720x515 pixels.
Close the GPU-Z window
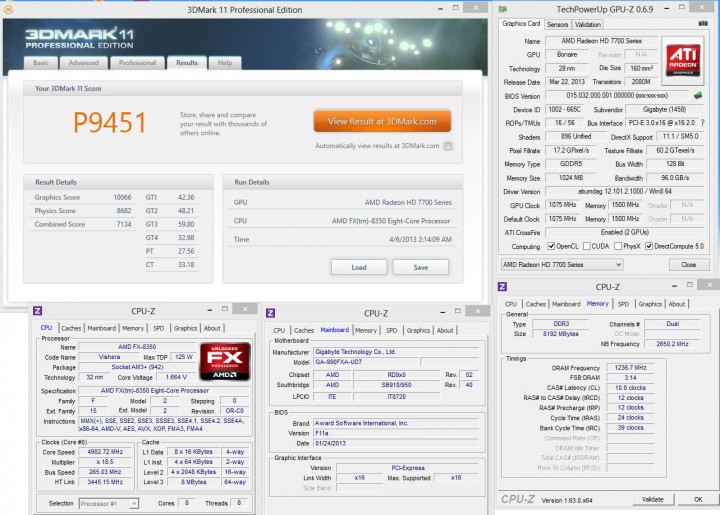point(703,7)
